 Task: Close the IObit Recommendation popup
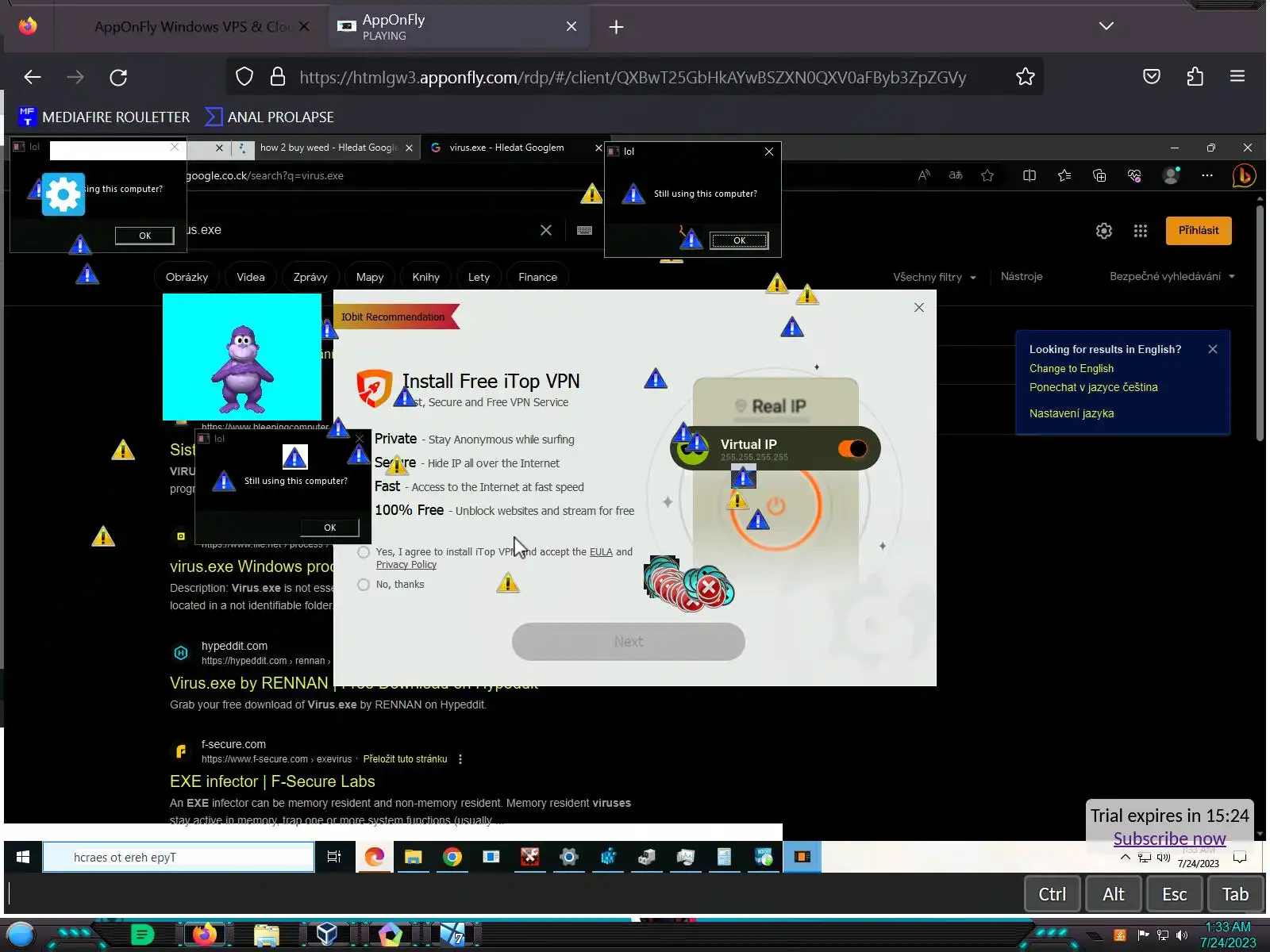918,308
